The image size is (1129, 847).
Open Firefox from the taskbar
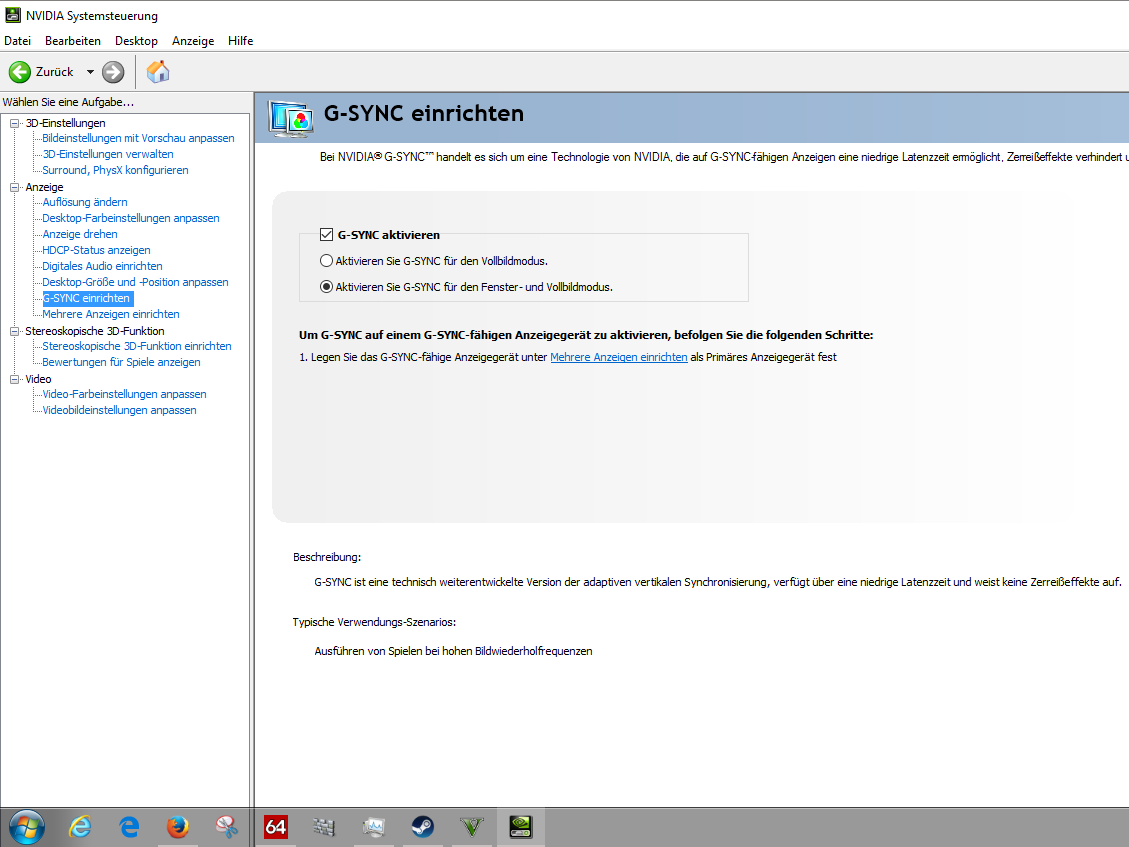(178, 827)
